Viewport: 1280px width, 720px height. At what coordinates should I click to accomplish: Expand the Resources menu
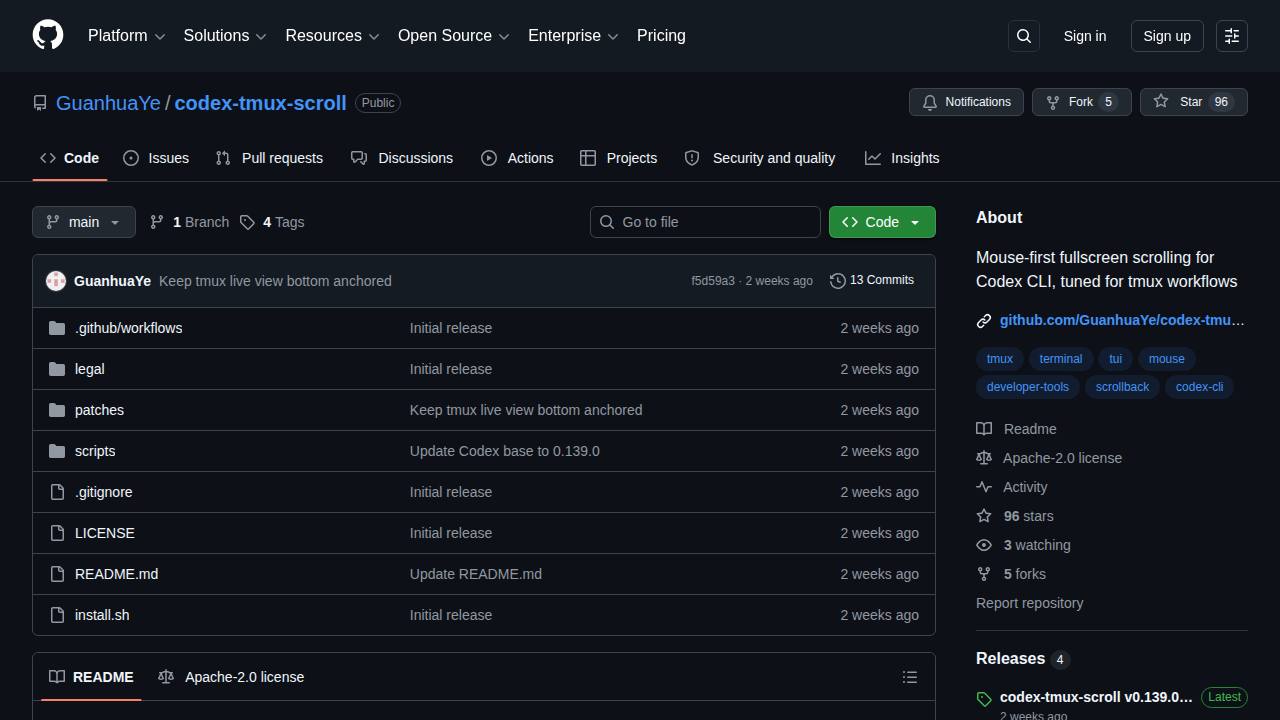coord(332,36)
